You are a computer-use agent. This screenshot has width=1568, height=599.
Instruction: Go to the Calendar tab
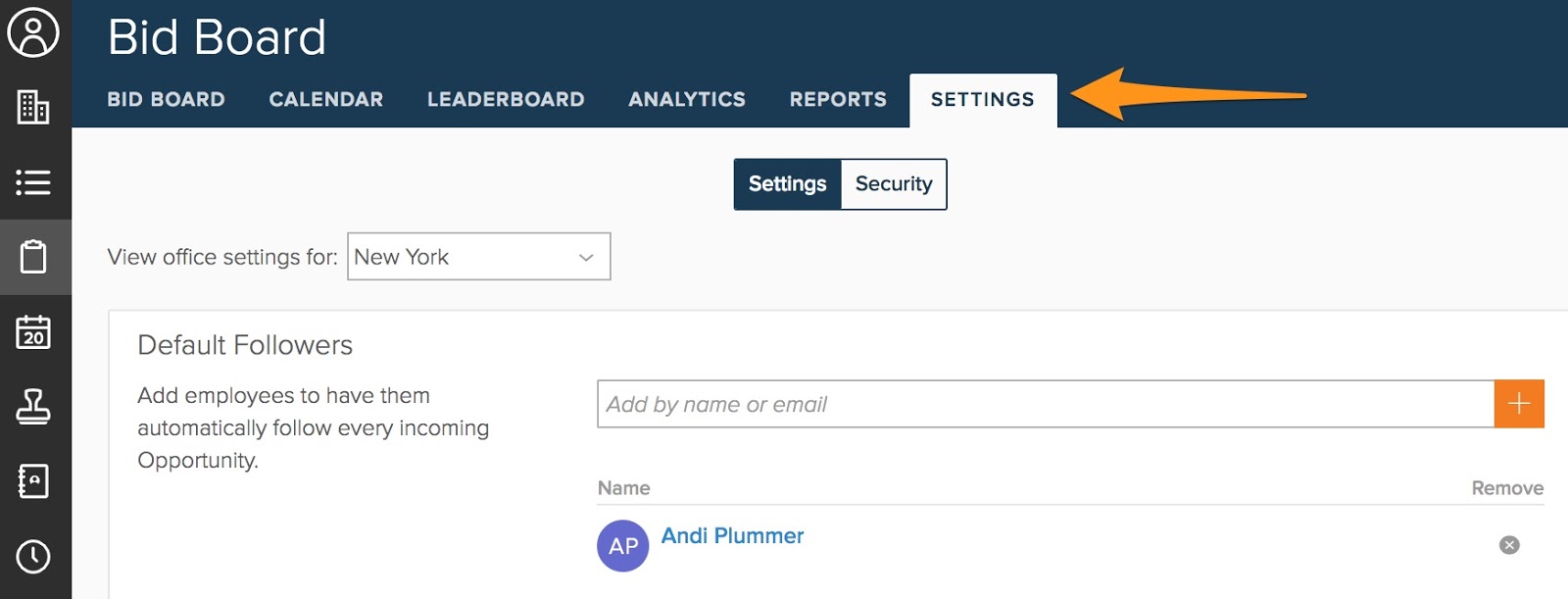[x=325, y=100]
